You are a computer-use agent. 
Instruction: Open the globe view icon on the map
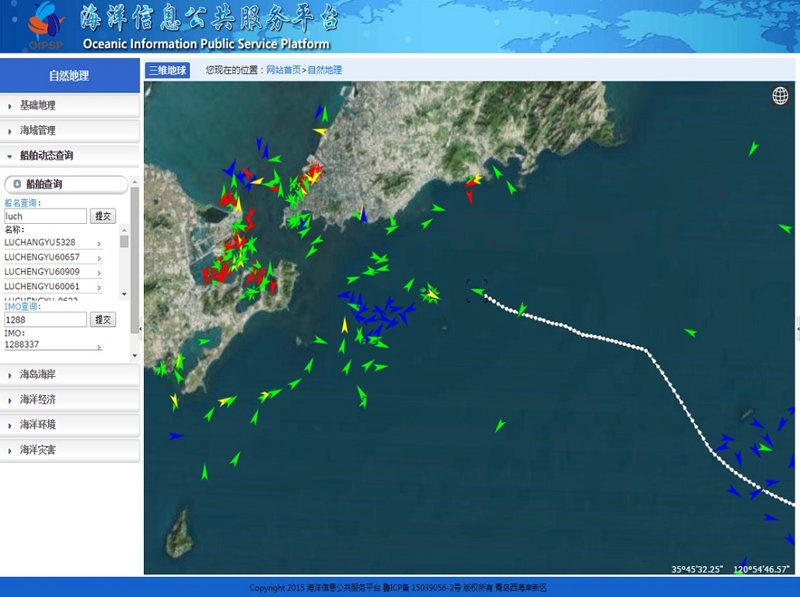(780, 95)
